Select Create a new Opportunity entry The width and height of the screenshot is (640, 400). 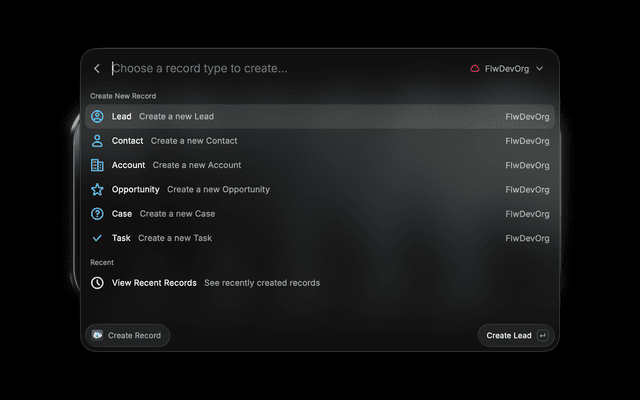[320, 189]
